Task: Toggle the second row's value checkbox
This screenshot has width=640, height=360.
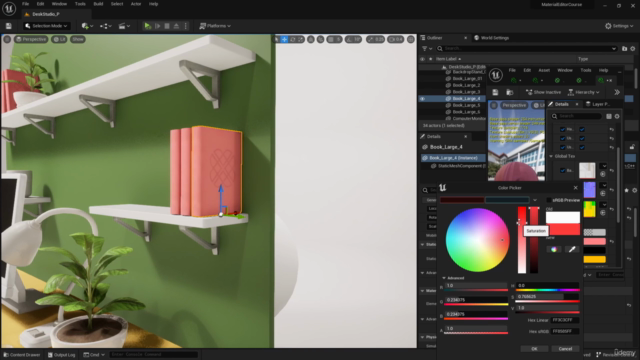Action: (582, 138)
